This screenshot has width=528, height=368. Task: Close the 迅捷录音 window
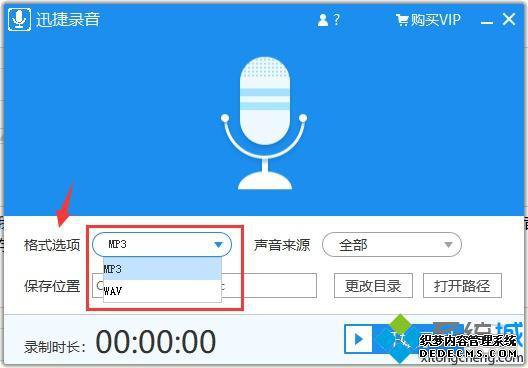pyautogui.click(x=508, y=19)
